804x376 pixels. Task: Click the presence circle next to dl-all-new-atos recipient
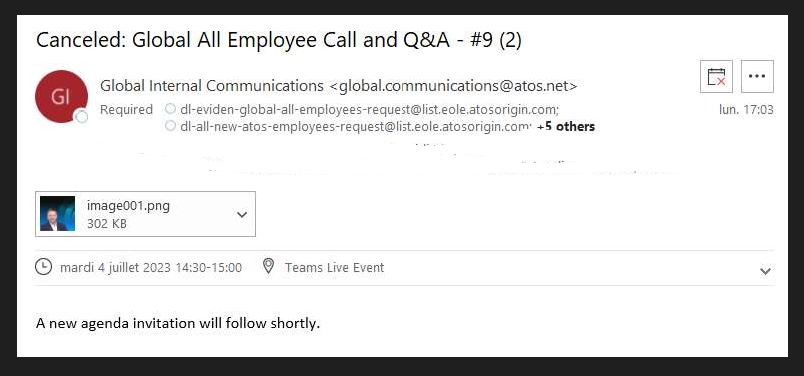click(x=170, y=126)
